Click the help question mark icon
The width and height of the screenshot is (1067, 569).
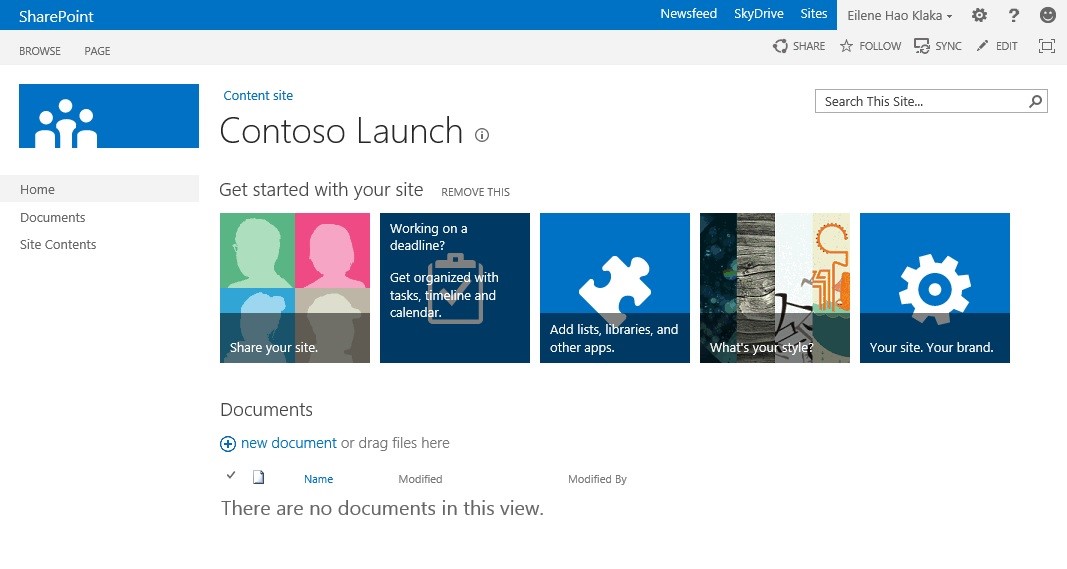(1014, 15)
